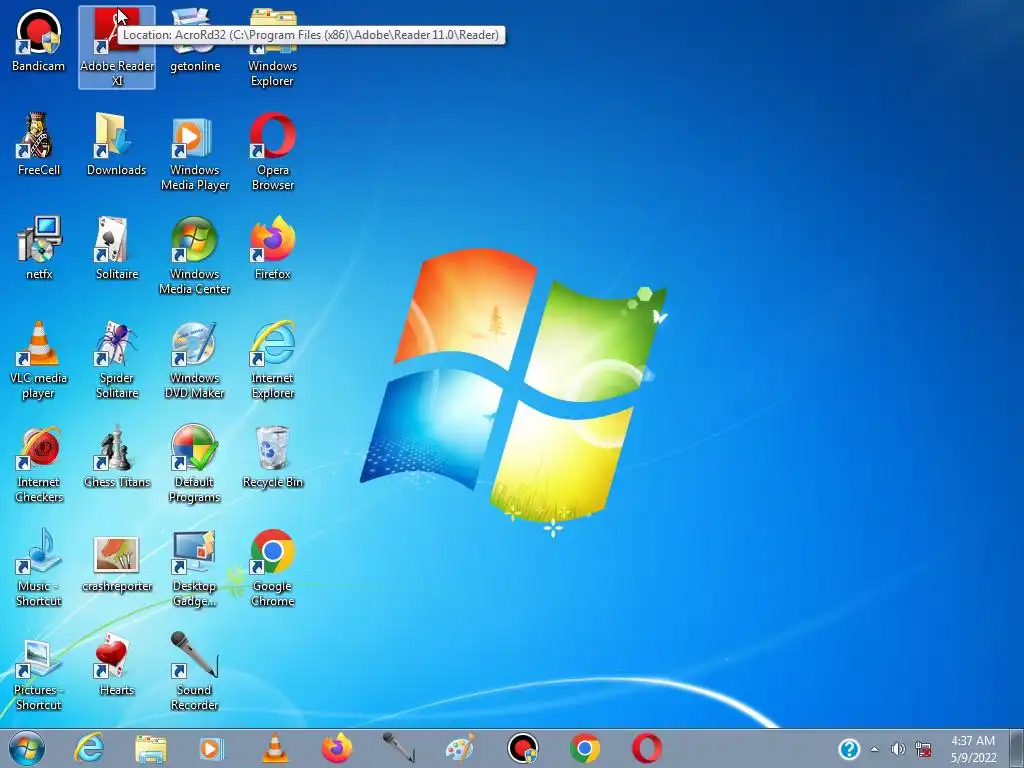Image resolution: width=1024 pixels, height=768 pixels.
Task: Select the Windows Media Player desktop shortcut
Action: point(195,152)
